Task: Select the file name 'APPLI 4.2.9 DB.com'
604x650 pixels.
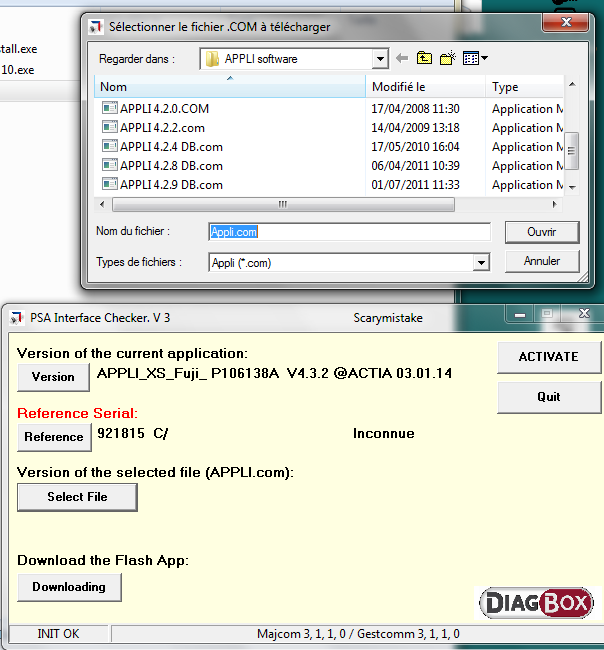Action: coord(172,184)
